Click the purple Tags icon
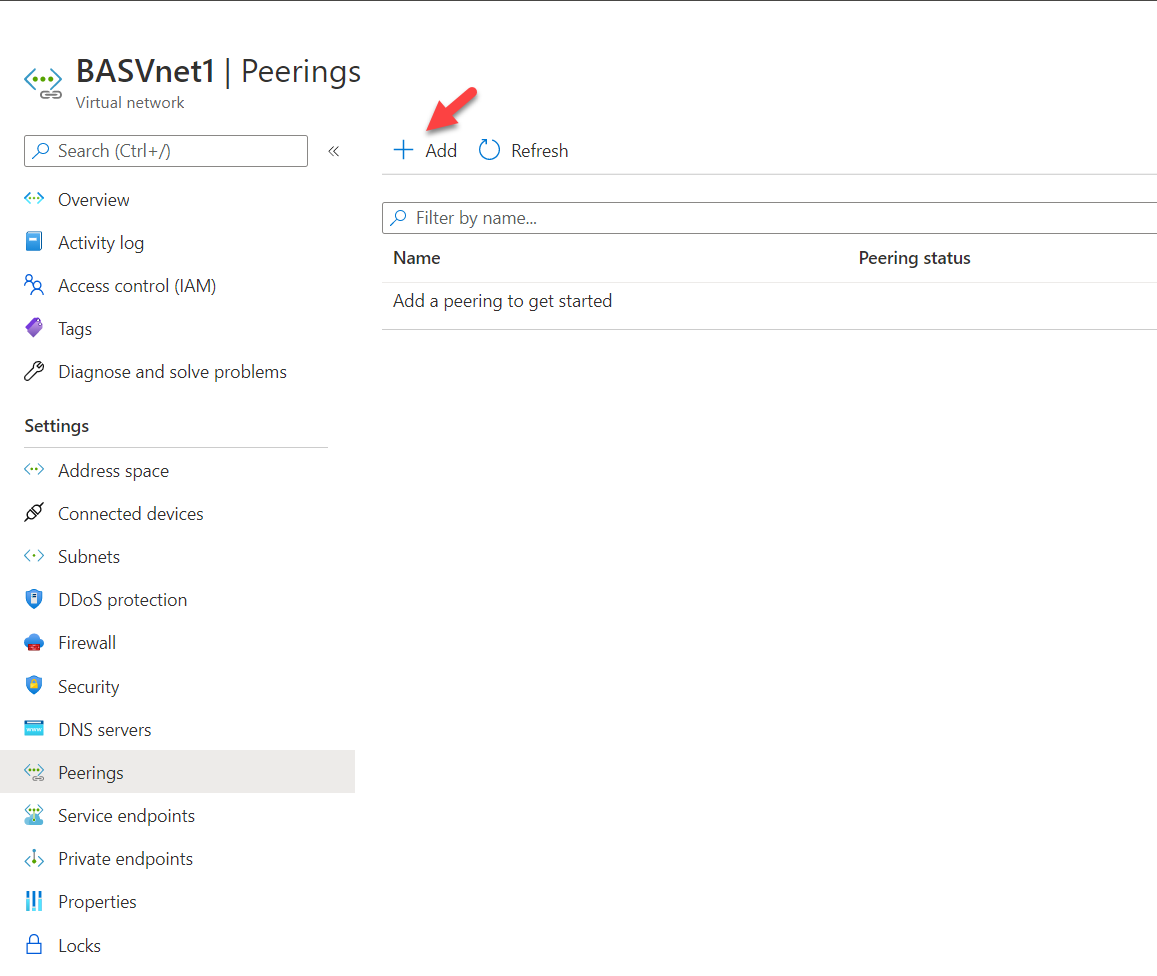 point(34,328)
